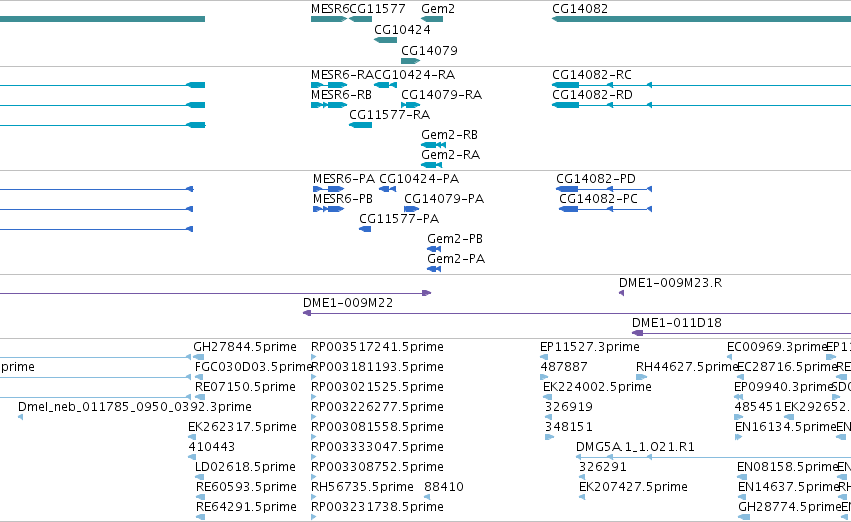The image size is (851, 522).
Task: Click the CG14082 gene bar
Action: pos(701,19)
